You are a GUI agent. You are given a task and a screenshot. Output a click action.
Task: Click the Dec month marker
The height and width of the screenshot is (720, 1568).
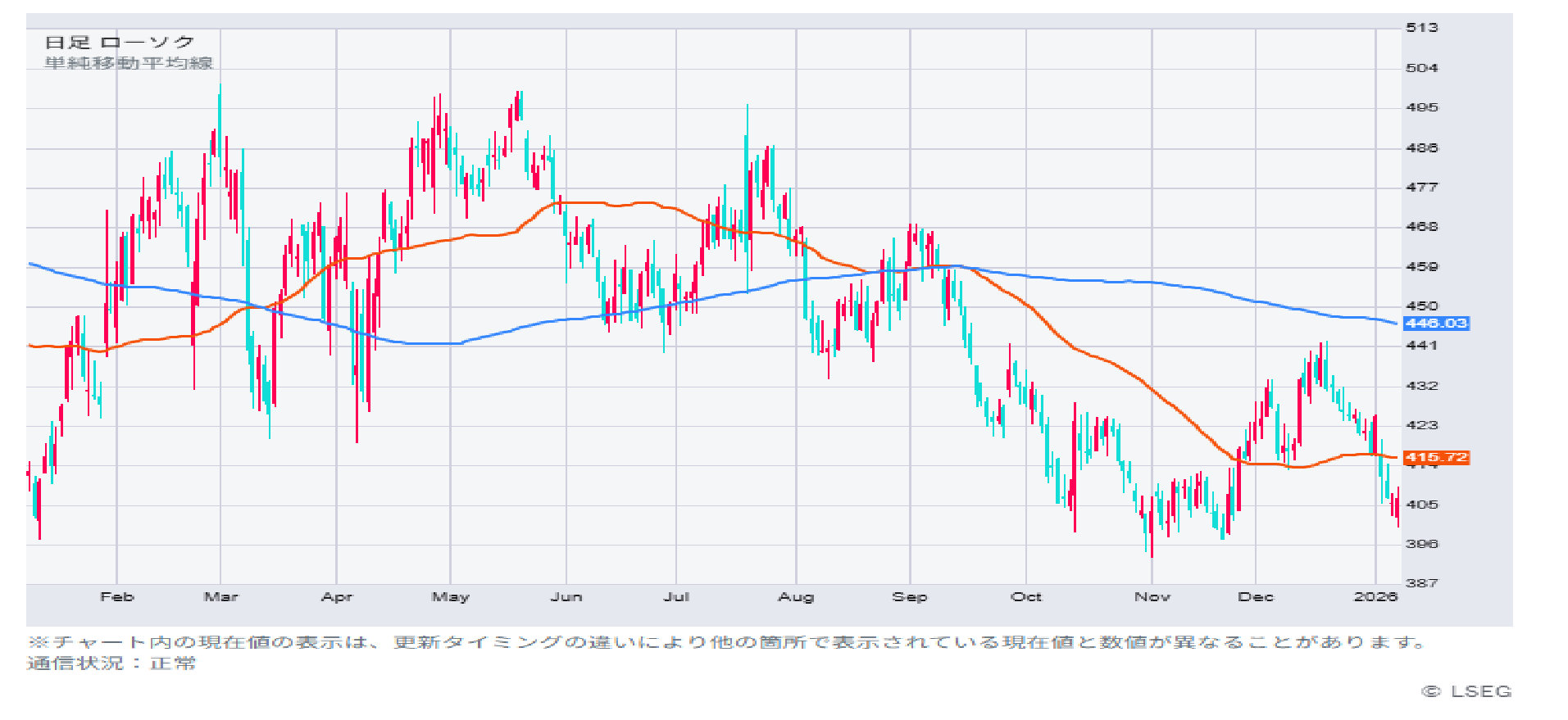point(1256,597)
